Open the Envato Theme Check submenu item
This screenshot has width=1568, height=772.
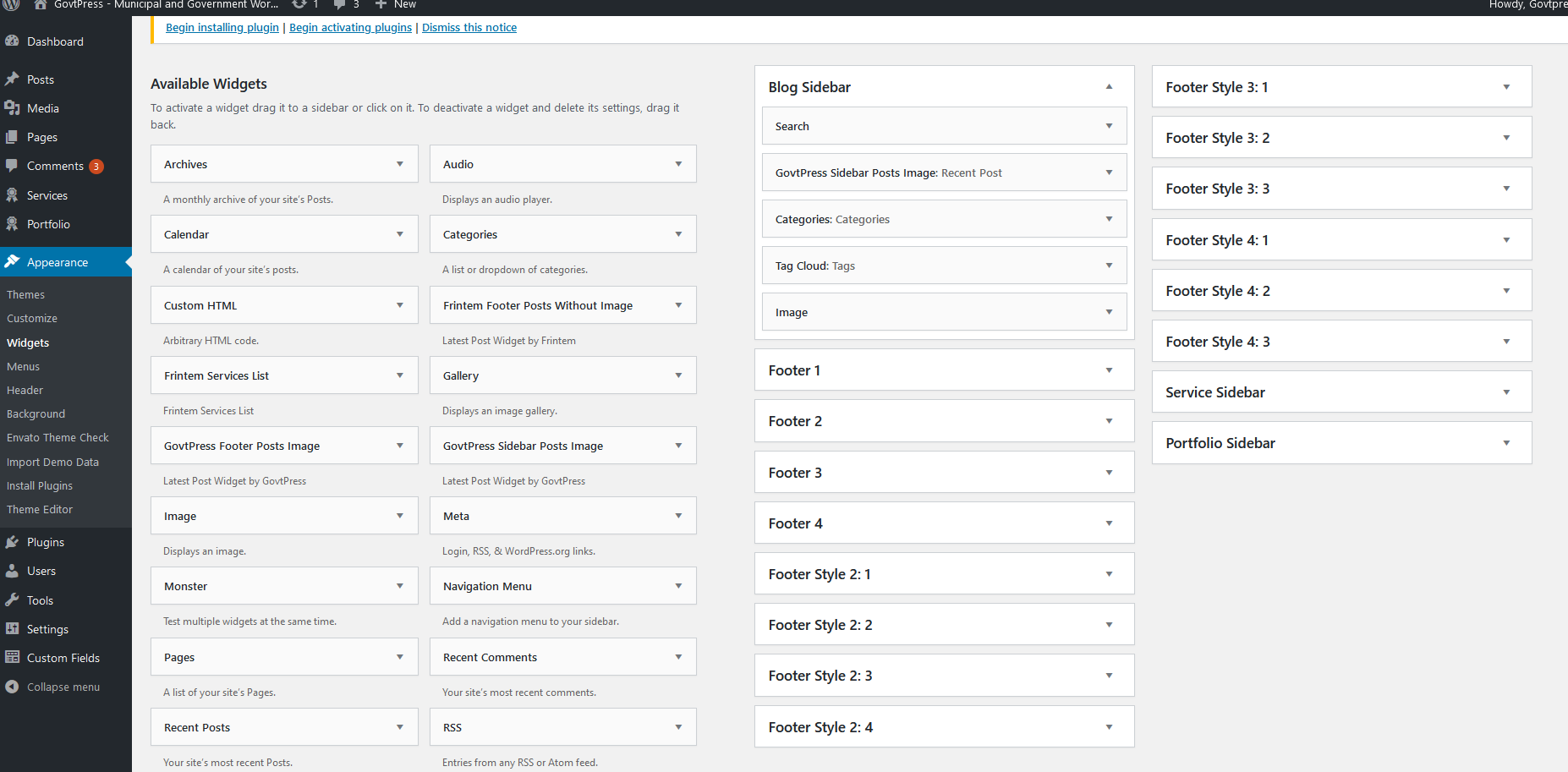(58, 437)
